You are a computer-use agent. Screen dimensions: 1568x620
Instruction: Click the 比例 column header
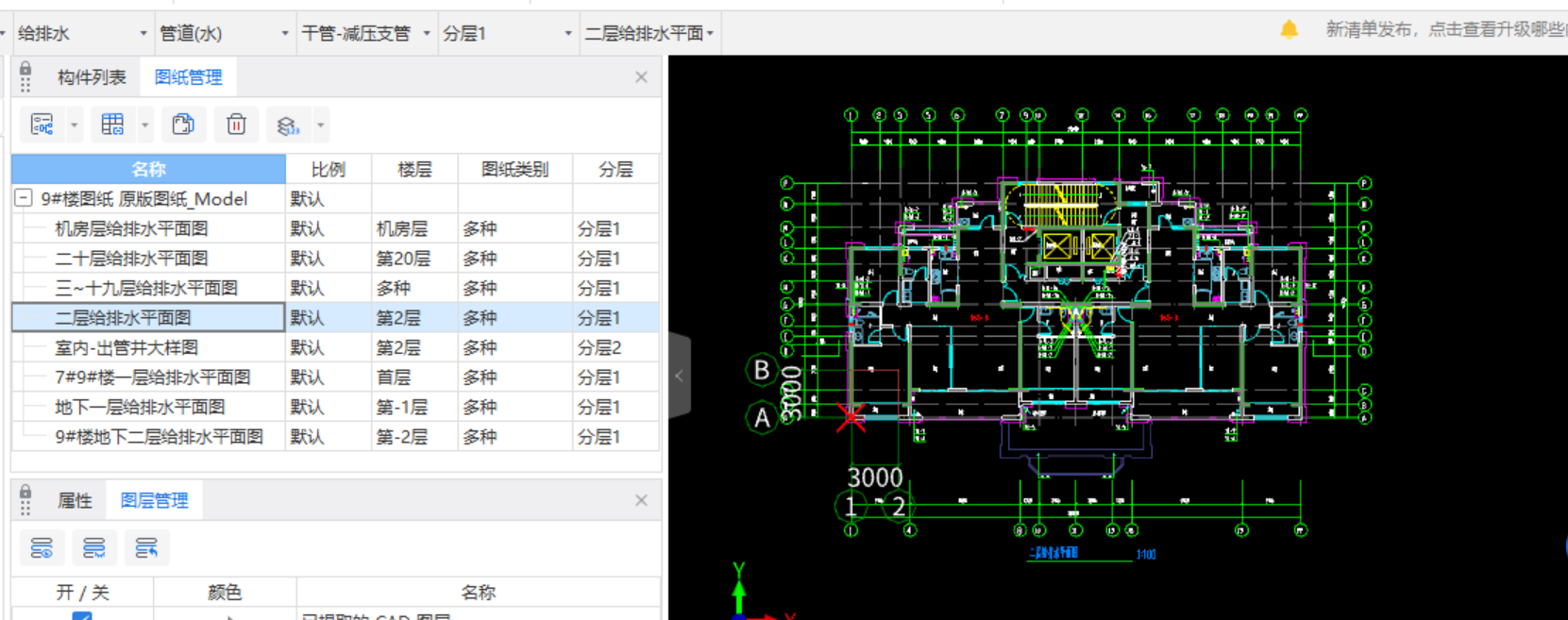point(329,169)
